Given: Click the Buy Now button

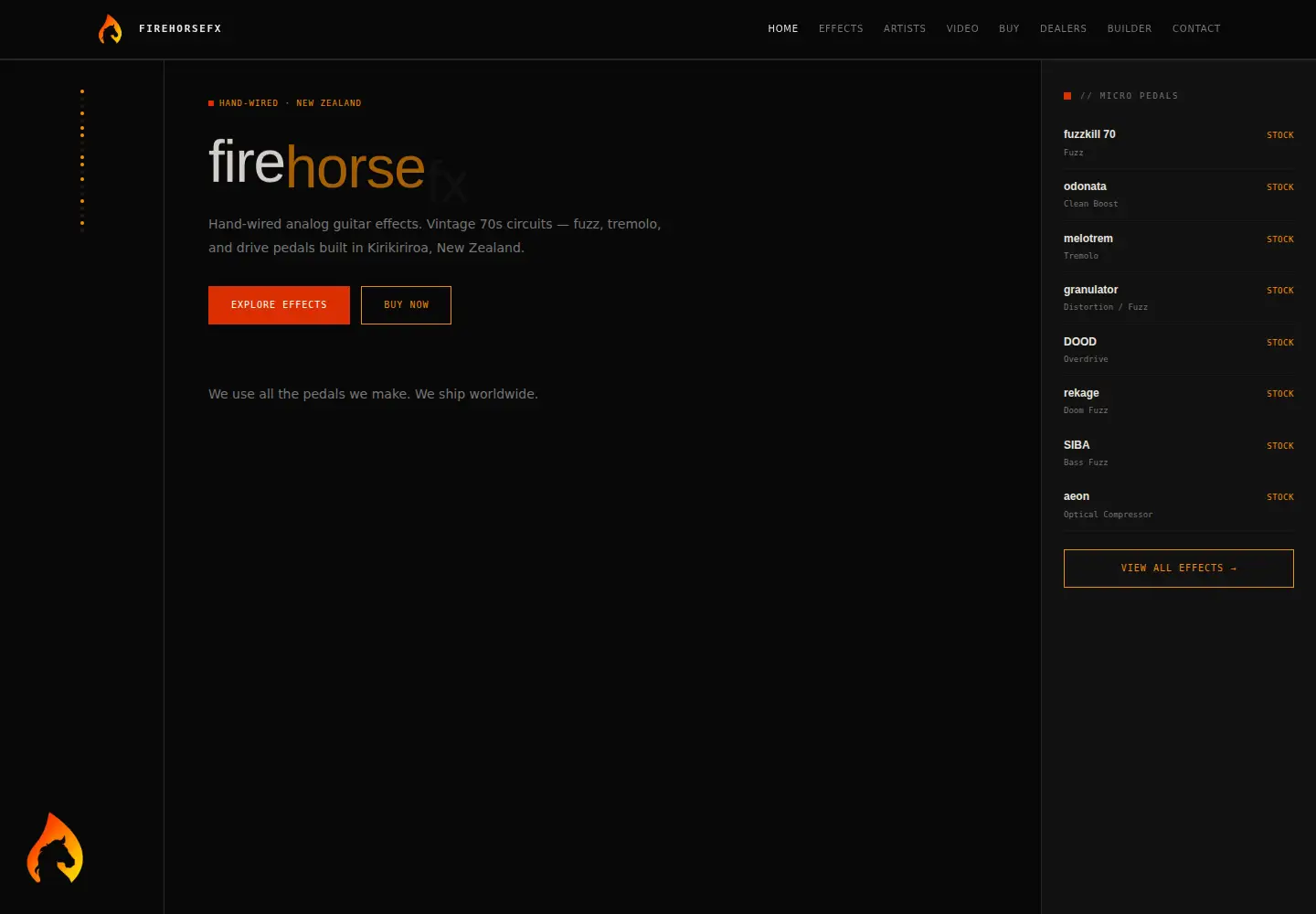Looking at the screenshot, I should [x=406, y=305].
